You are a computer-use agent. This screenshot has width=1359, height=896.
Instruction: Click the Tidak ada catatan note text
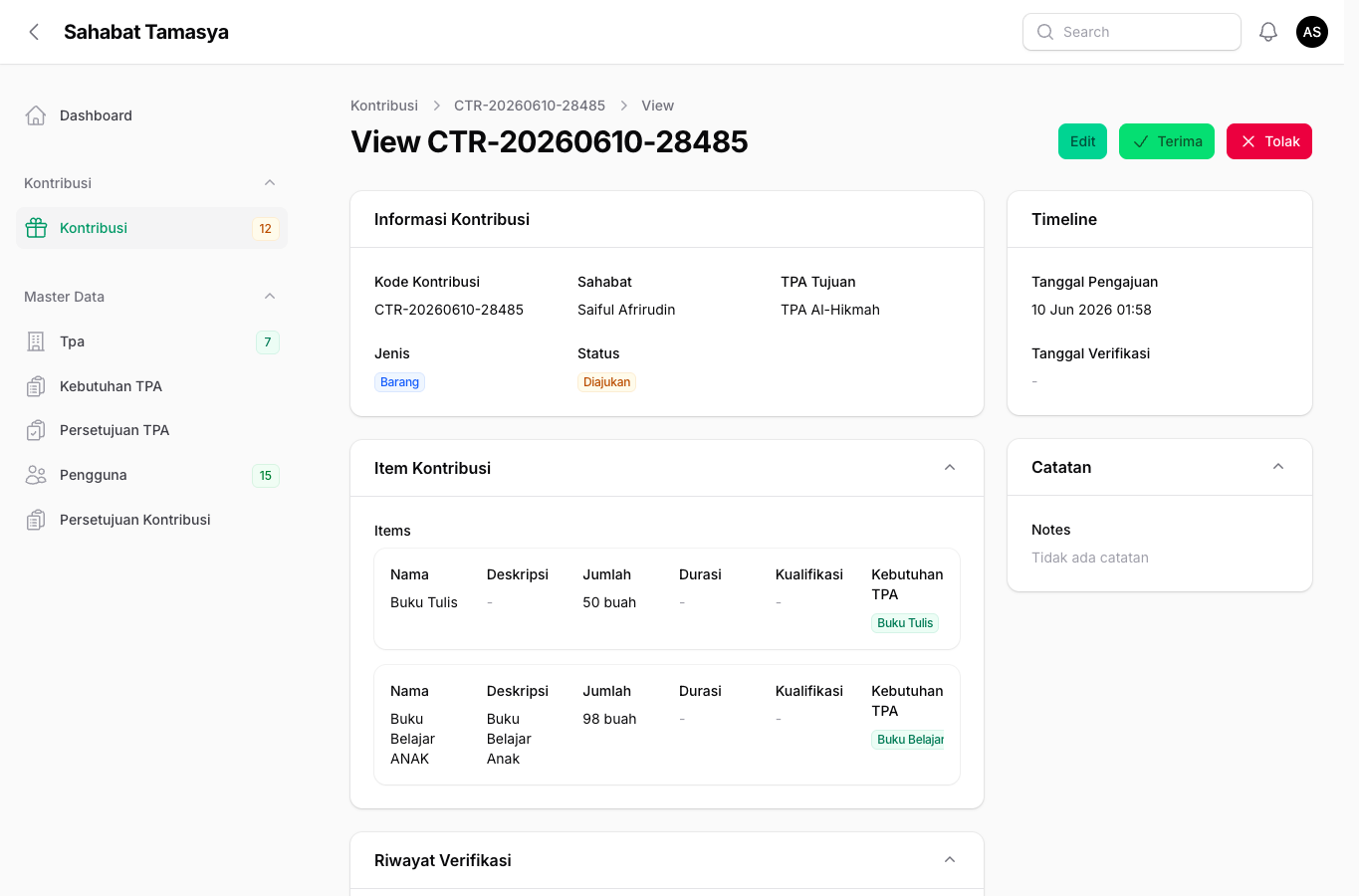click(x=1090, y=558)
